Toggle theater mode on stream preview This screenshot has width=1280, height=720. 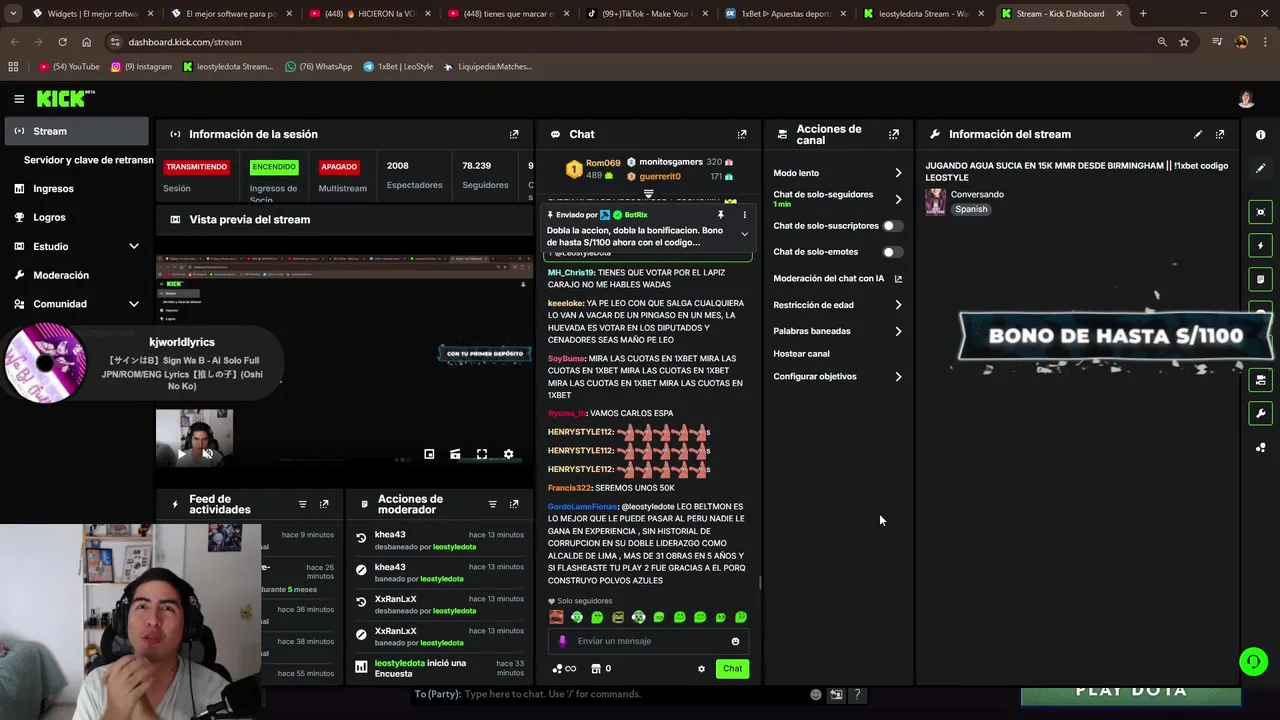tap(455, 454)
